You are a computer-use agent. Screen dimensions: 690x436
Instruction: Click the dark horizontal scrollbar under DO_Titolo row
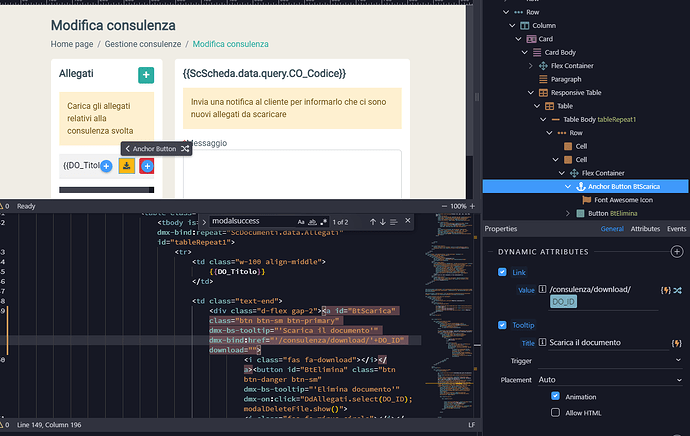coord(106,190)
